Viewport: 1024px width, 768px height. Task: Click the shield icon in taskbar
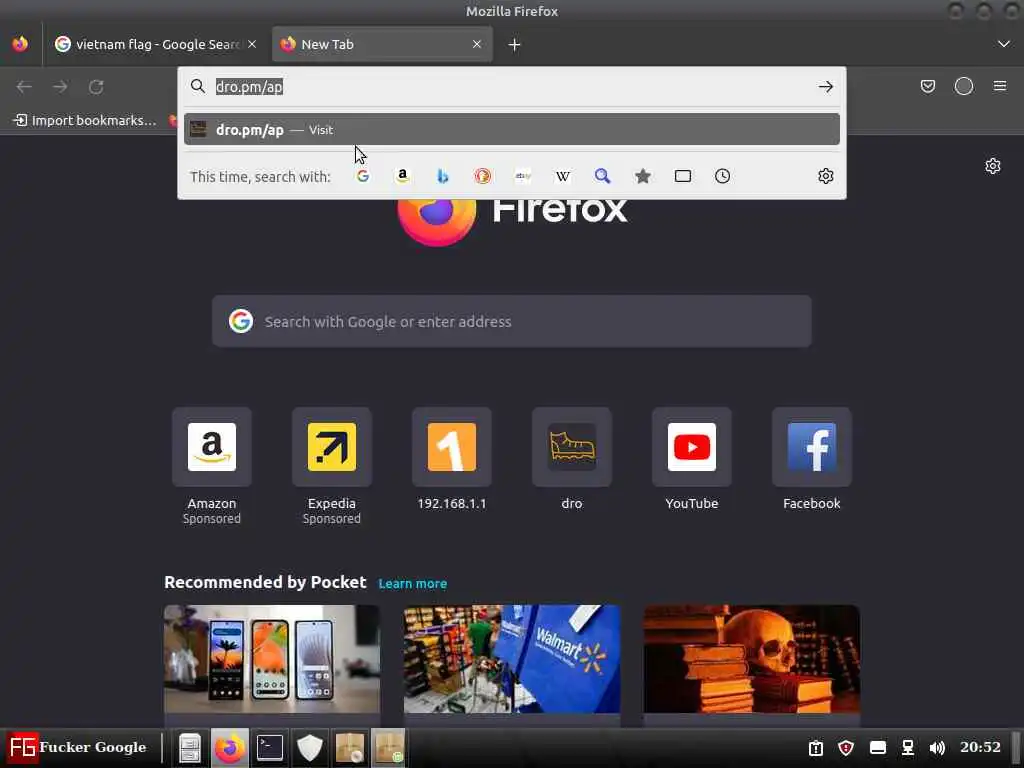click(x=310, y=748)
